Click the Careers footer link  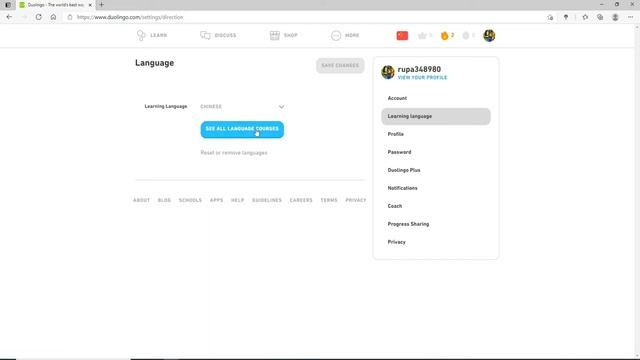point(301,200)
